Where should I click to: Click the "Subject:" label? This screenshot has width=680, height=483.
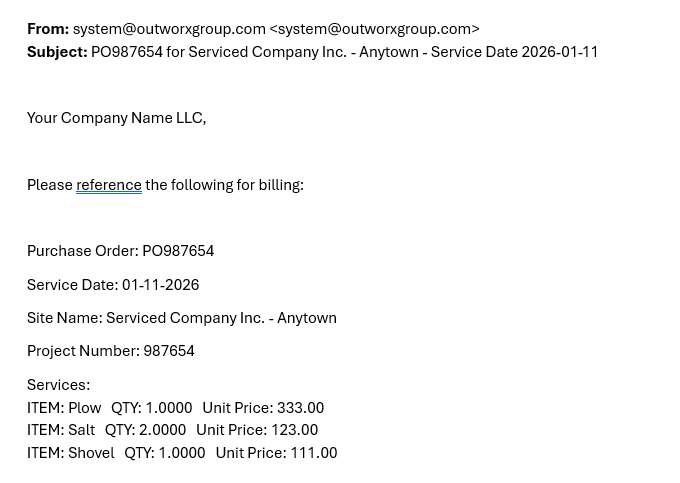(57, 52)
